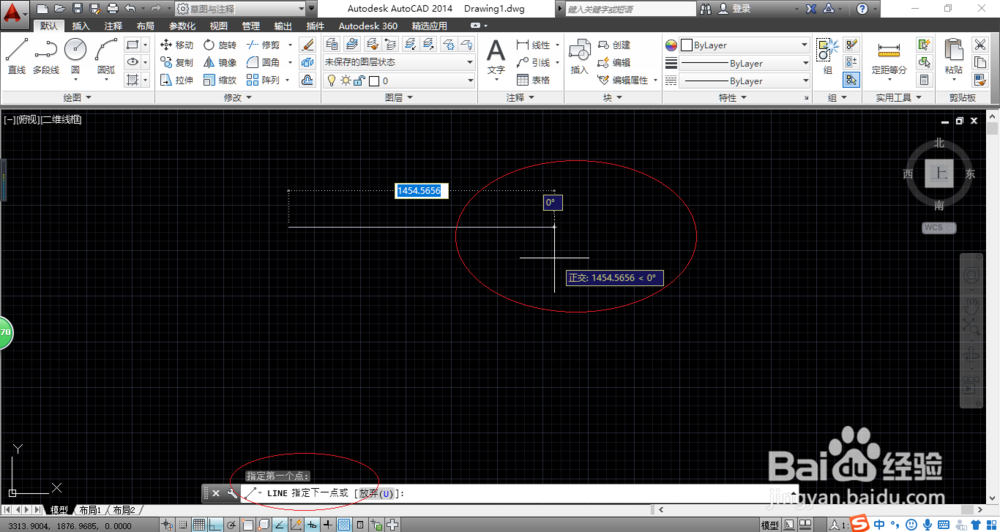
Task: Click the 放弃(U) command option
Action: click(377, 493)
